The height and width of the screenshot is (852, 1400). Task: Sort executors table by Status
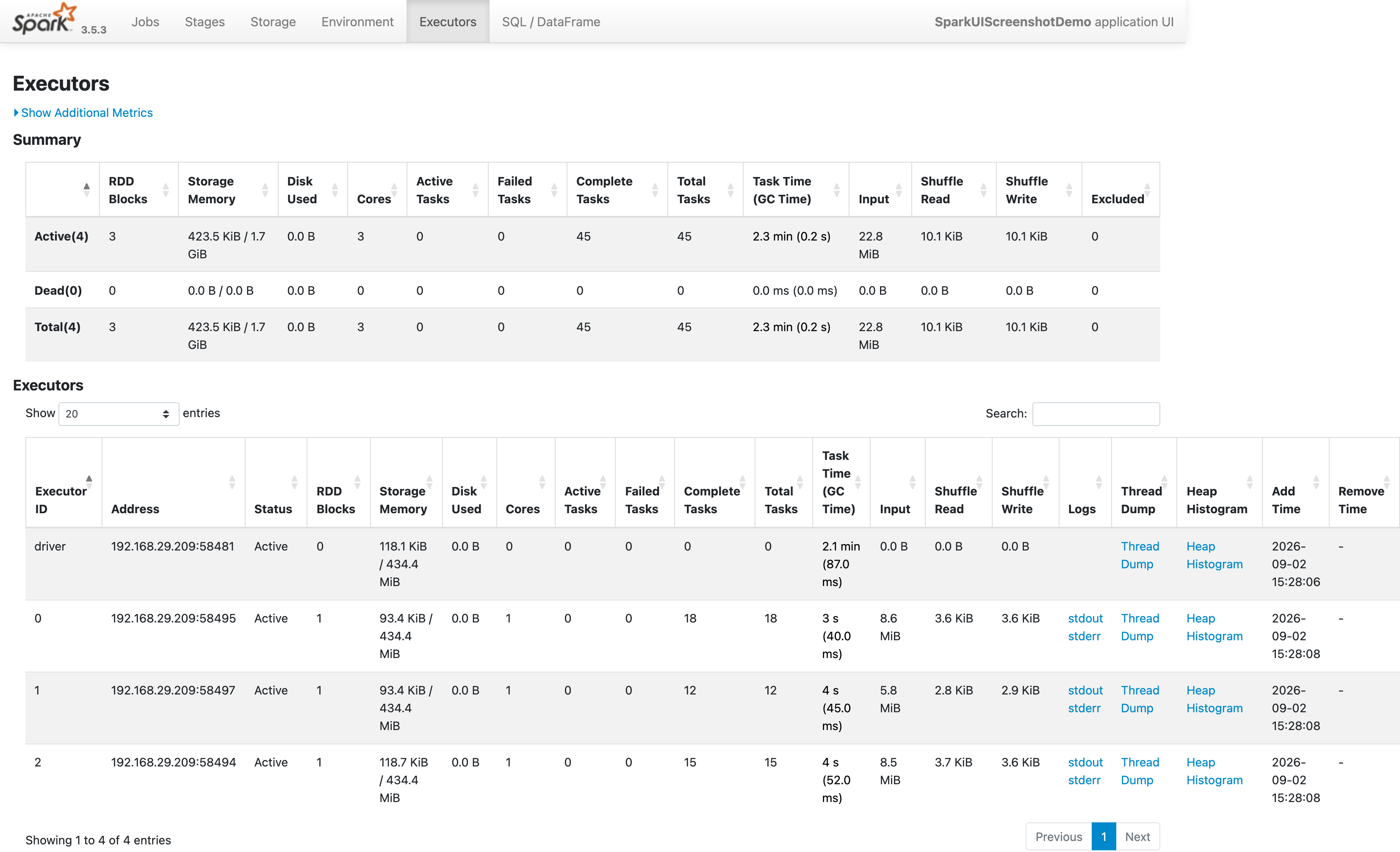click(276, 483)
